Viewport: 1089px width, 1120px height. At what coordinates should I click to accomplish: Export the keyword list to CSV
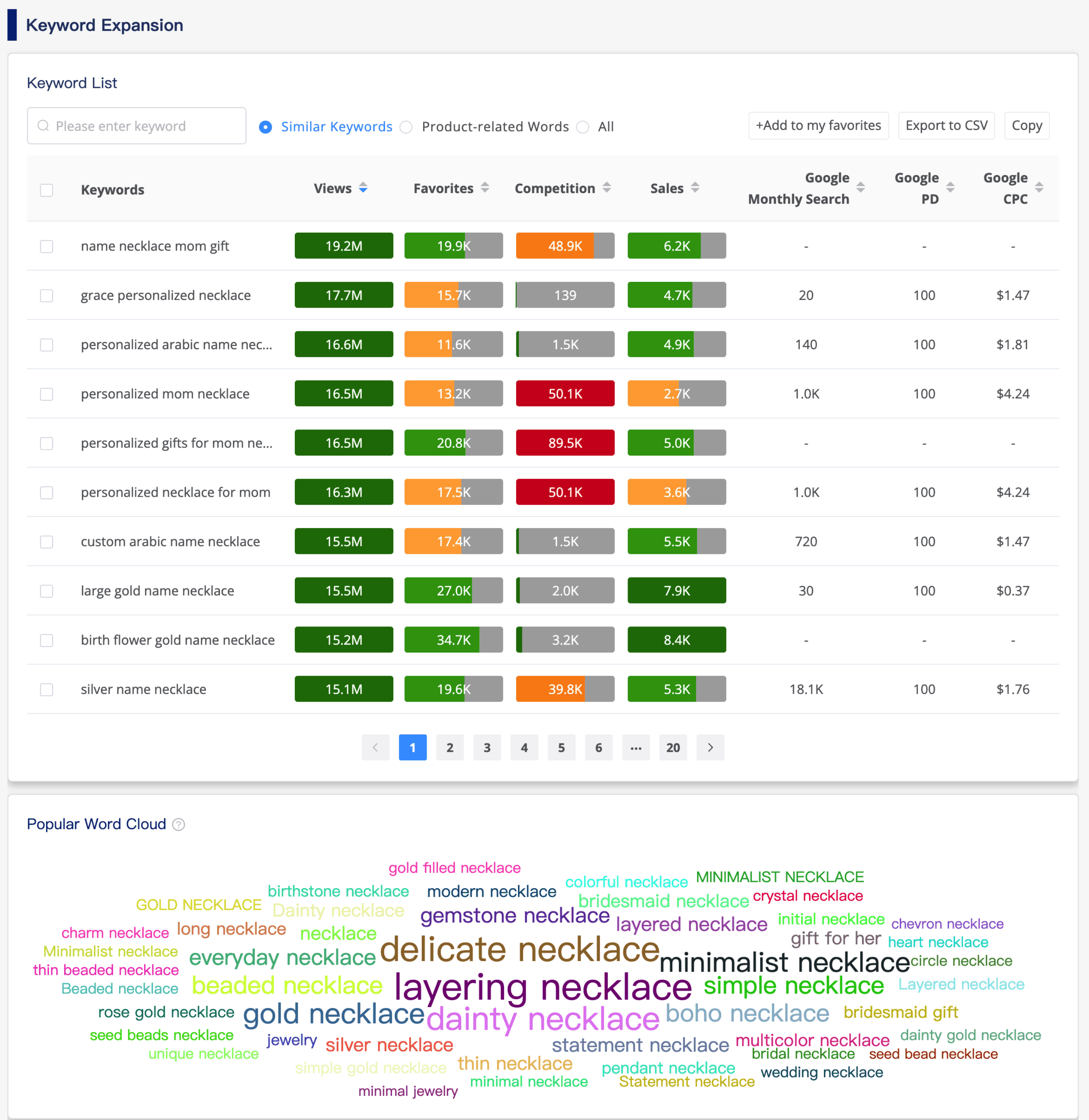click(x=946, y=125)
